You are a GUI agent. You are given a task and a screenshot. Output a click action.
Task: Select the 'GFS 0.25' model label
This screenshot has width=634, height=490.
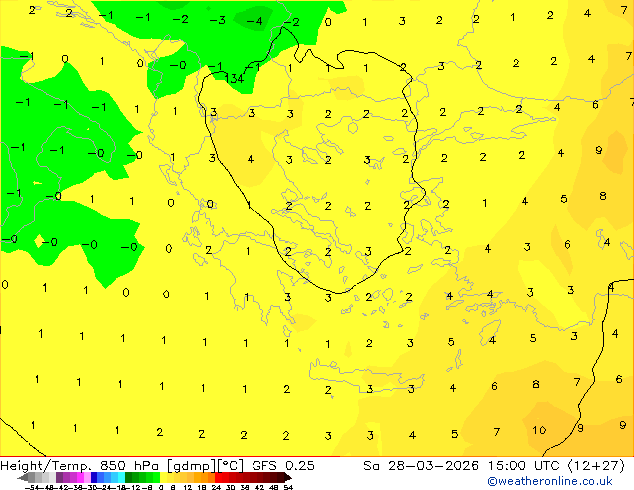283,466
